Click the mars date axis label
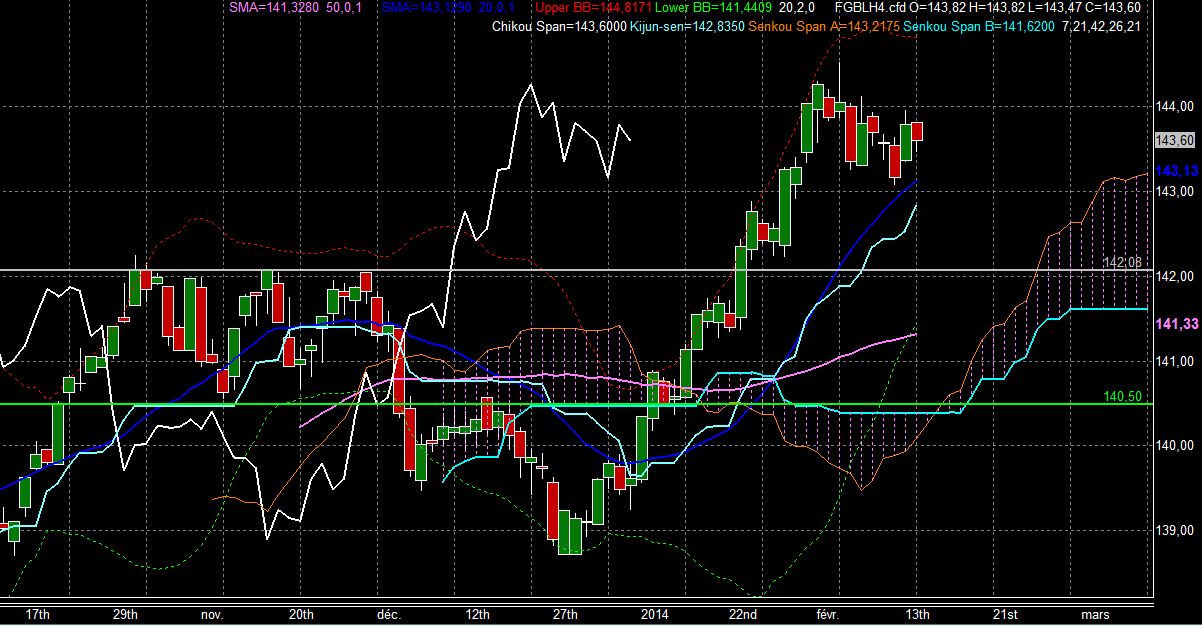 (1096, 613)
